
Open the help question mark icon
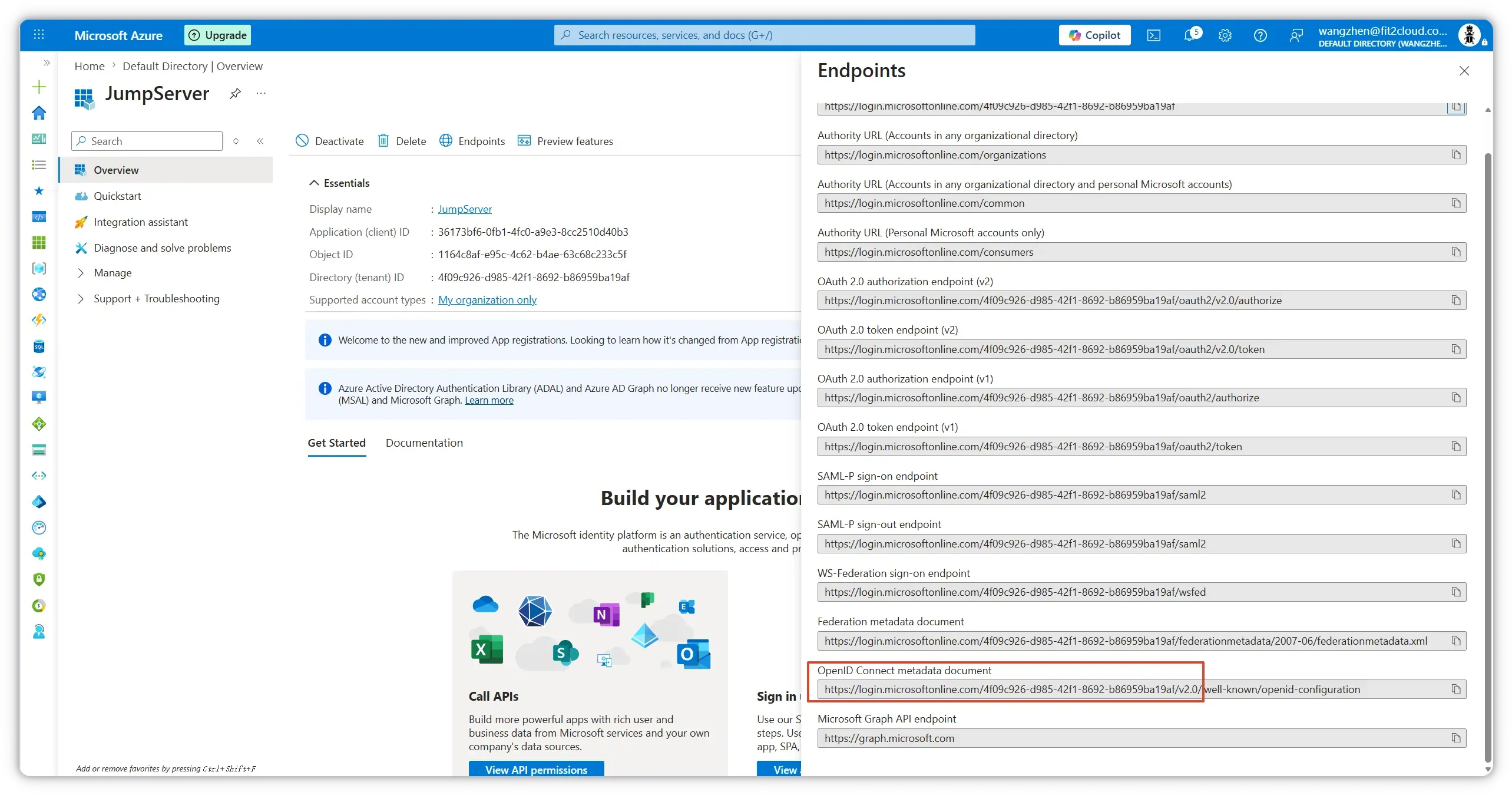pyautogui.click(x=1260, y=35)
